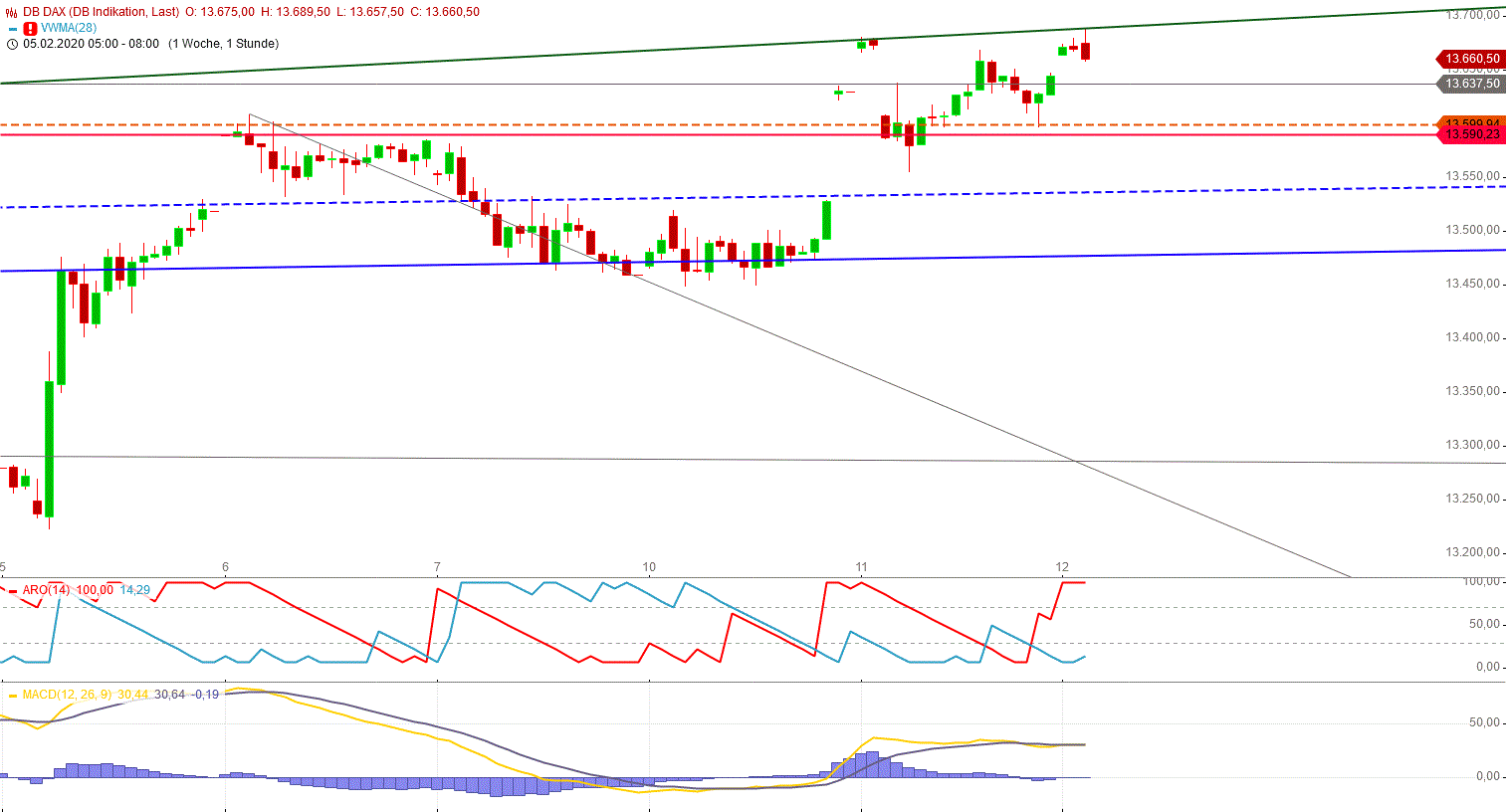Click the dark red 13.660,50 price tag

(x=1470, y=59)
